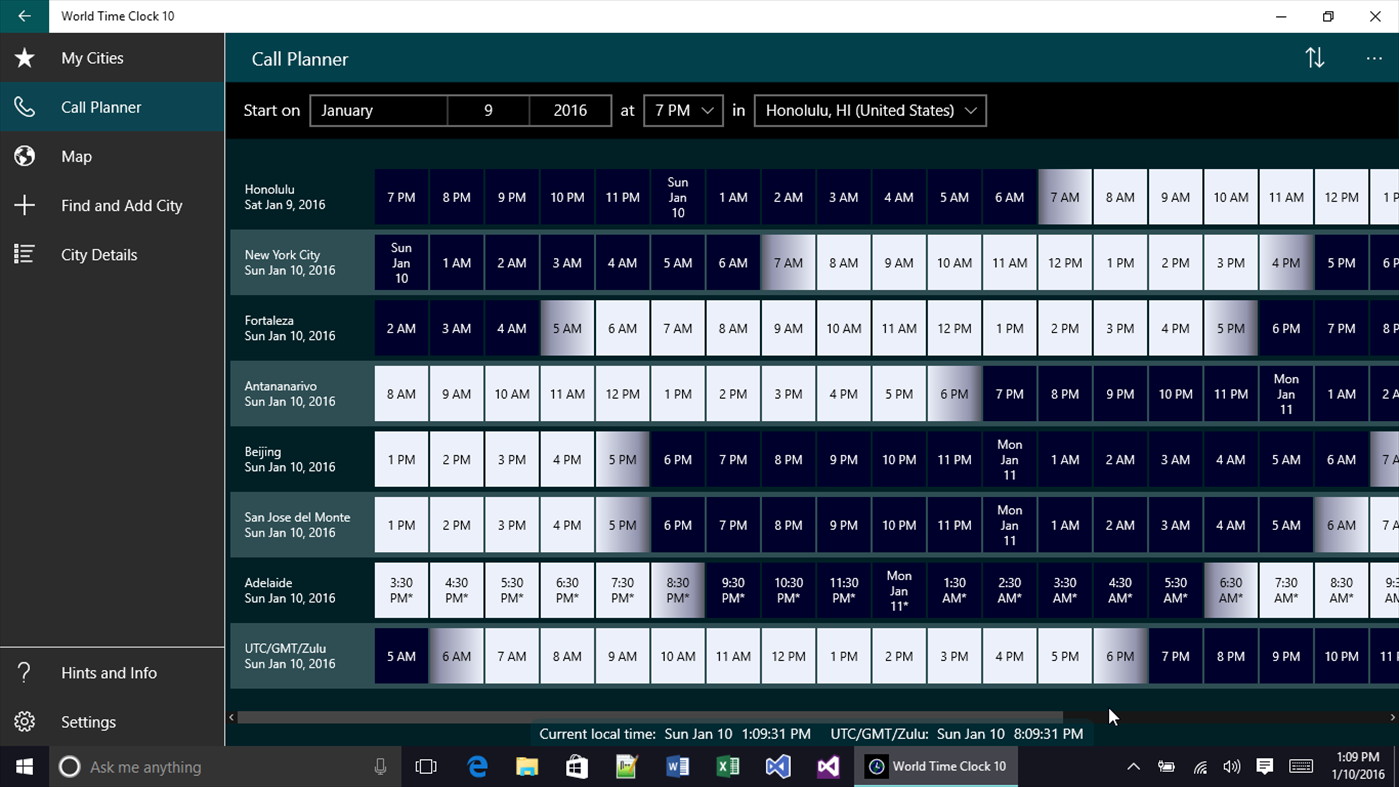Click the year 2016 date field
1399x787 pixels.
(x=570, y=110)
